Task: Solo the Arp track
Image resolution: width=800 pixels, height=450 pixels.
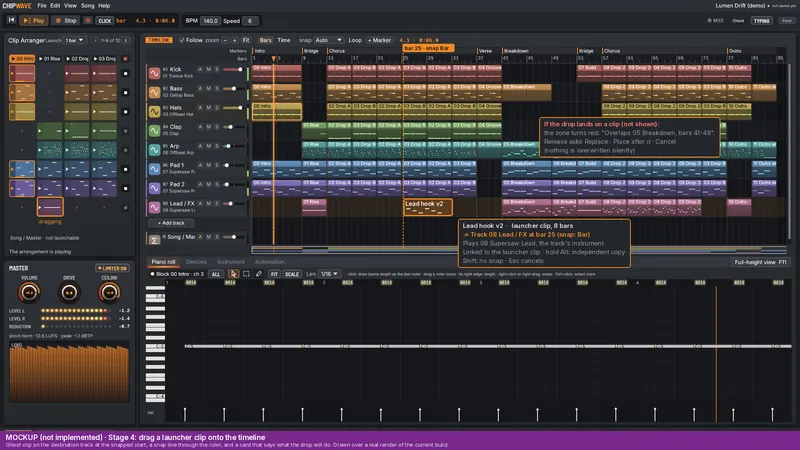Action: pyautogui.click(x=217, y=146)
